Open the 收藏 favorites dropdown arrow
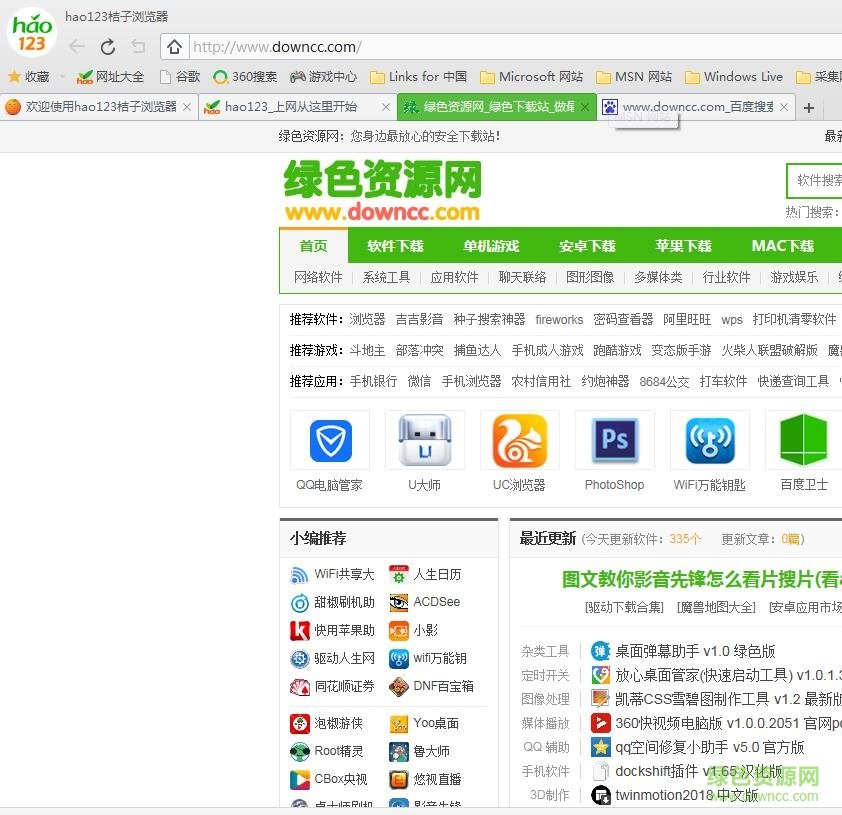The width and height of the screenshot is (842, 815). pyautogui.click(x=62, y=77)
